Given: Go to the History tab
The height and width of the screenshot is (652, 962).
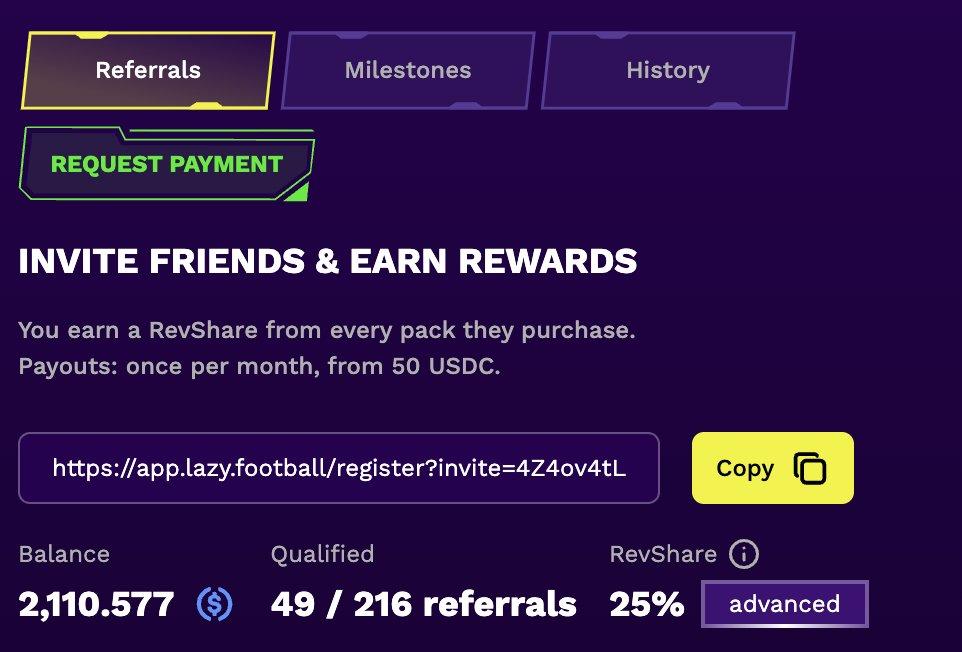Looking at the screenshot, I should pos(667,71).
